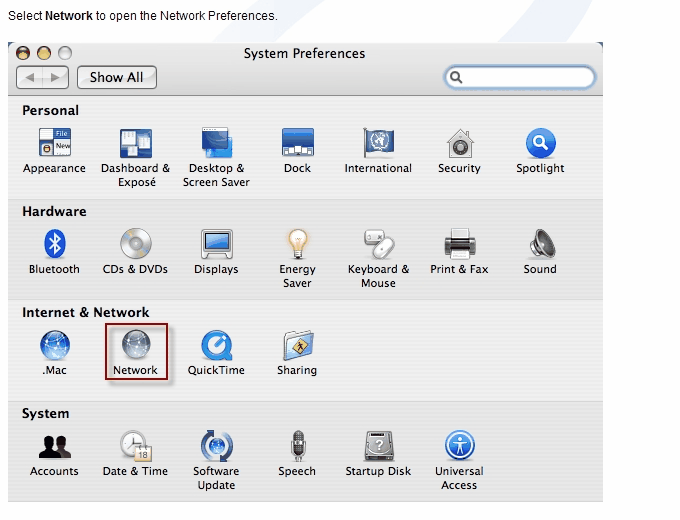Open CDs & DVDs preferences
The height and width of the screenshot is (520, 680).
coord(135,252)
